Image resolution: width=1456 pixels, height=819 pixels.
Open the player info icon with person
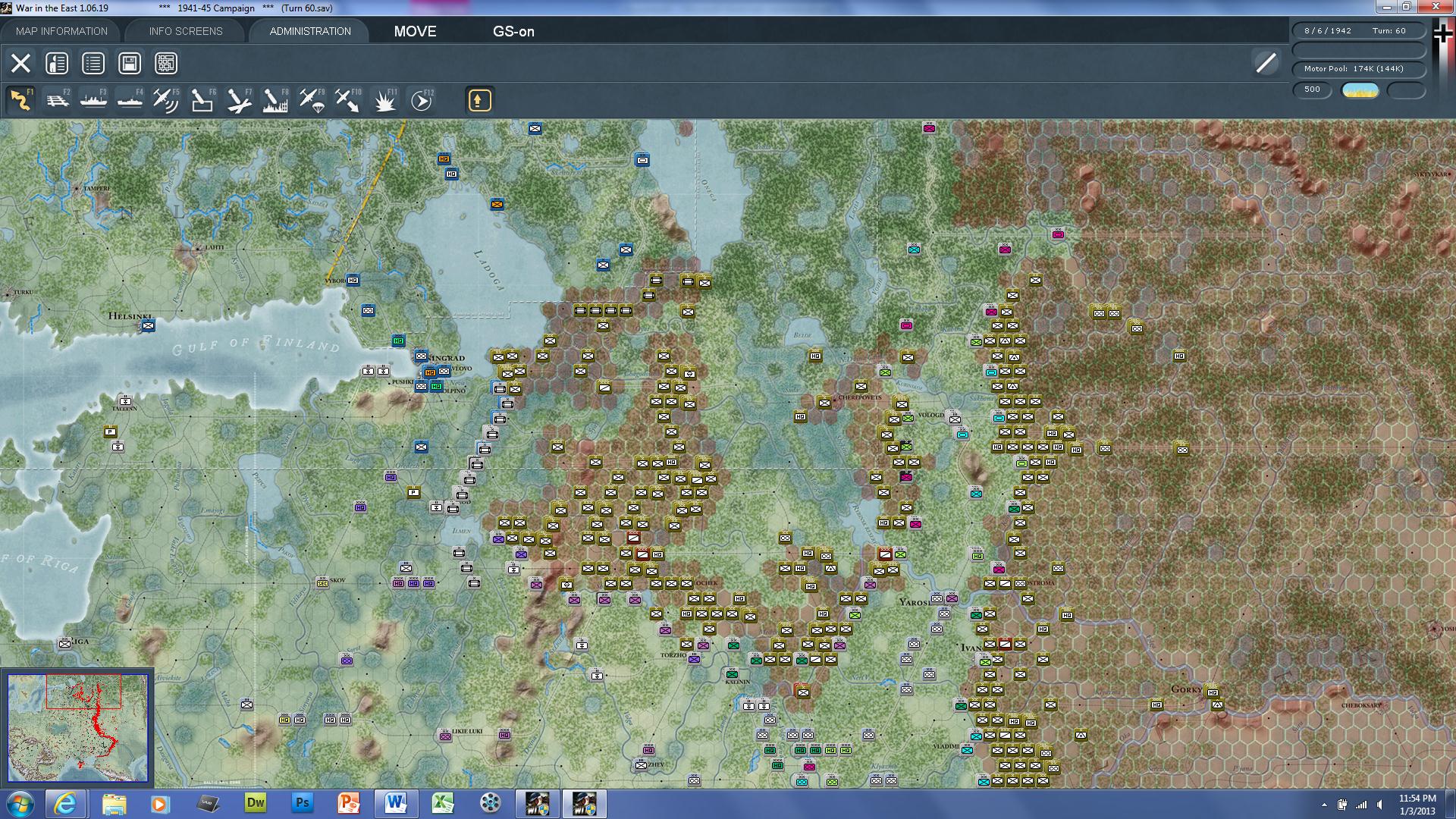[x=57, y=63]
